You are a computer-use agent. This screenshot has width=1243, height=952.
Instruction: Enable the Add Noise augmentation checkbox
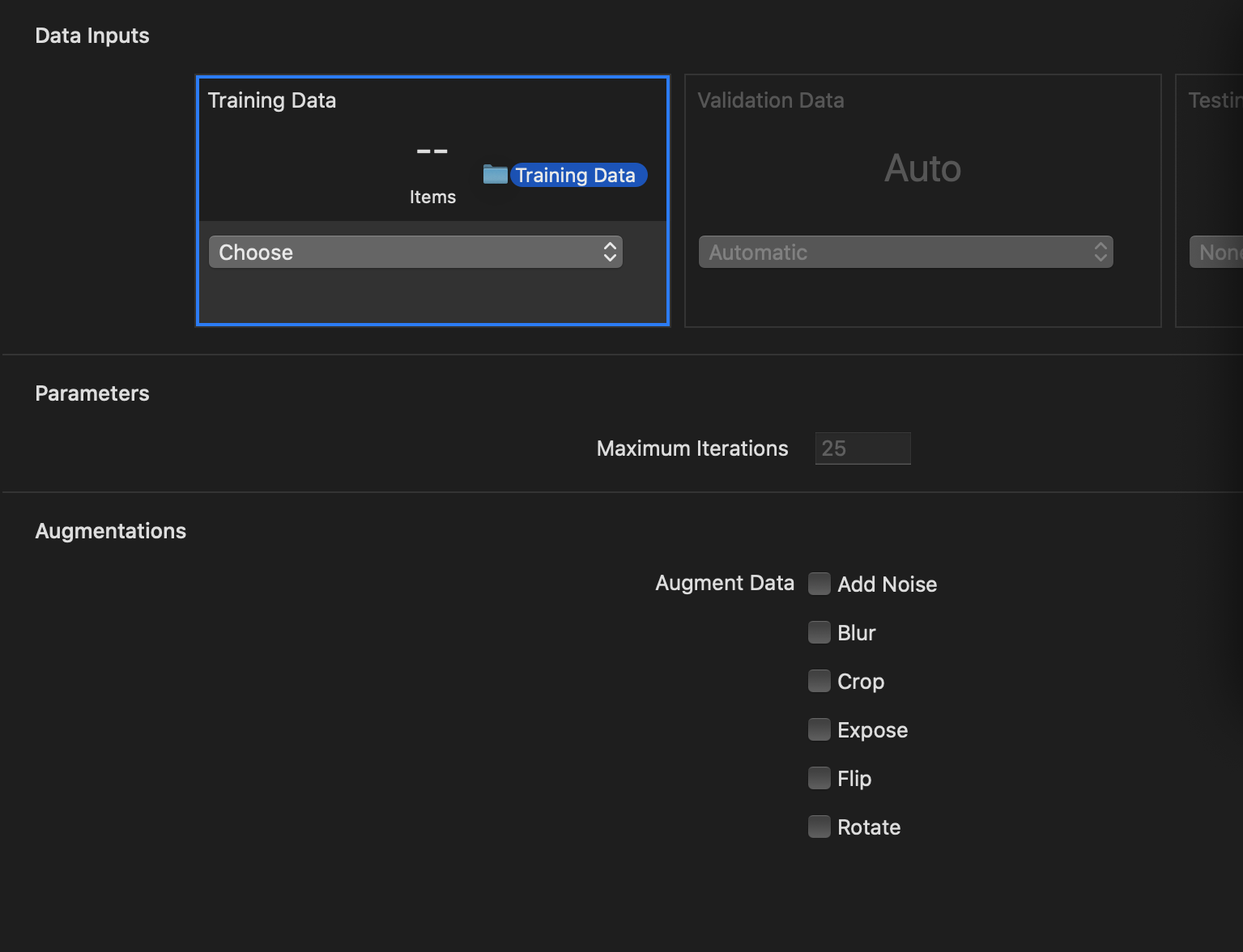[819, 584]
